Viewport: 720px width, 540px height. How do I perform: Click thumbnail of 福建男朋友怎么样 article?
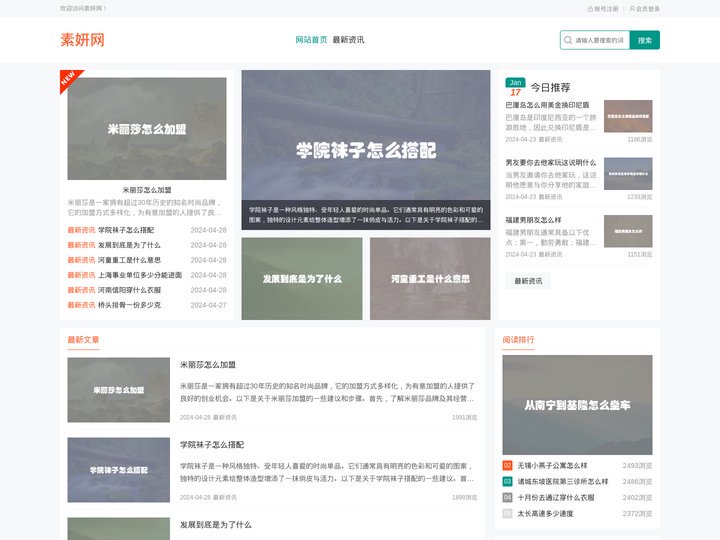(628, 231)
